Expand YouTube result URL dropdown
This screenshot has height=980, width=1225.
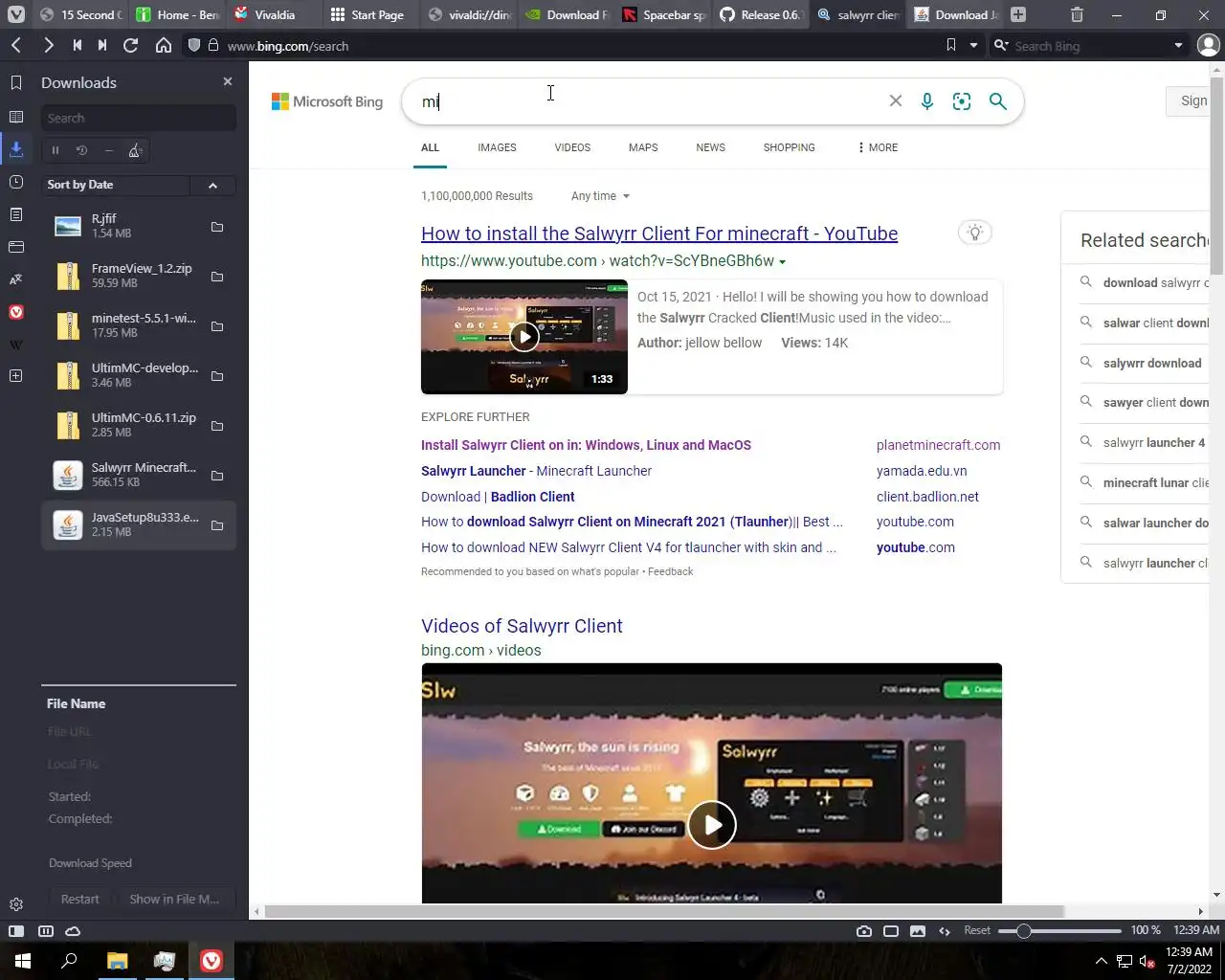782,262
